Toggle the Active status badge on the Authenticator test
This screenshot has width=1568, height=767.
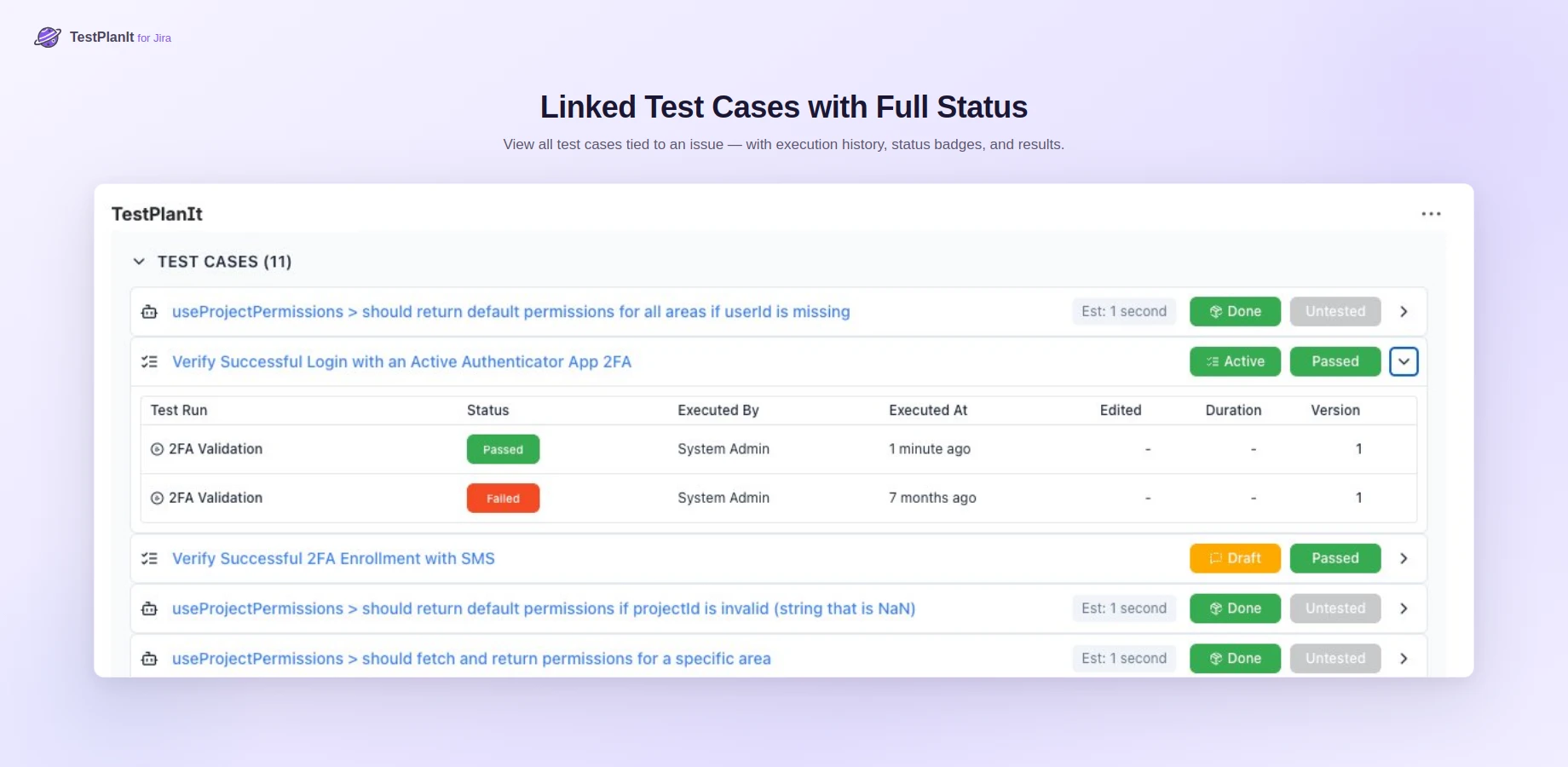1235,361
